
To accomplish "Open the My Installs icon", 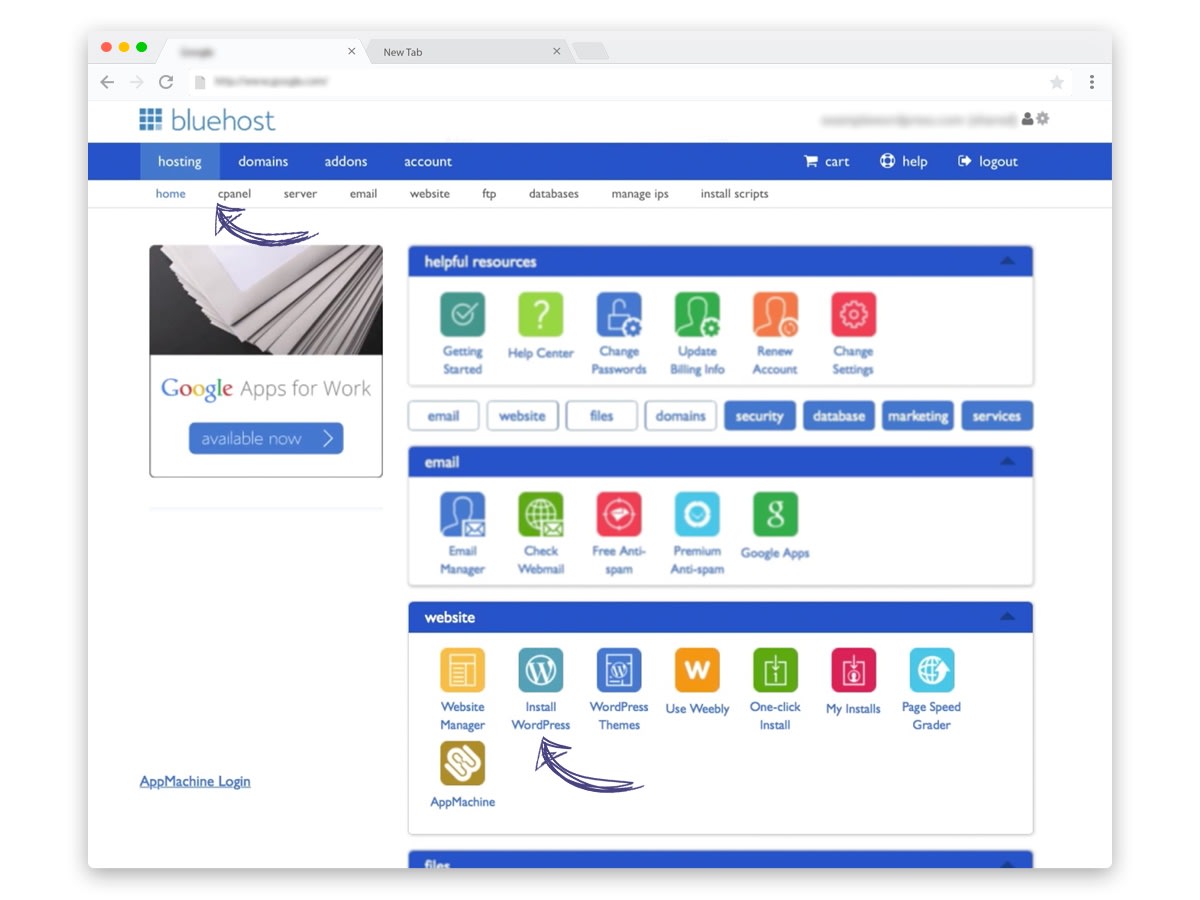I will click(x=853, y=670).
